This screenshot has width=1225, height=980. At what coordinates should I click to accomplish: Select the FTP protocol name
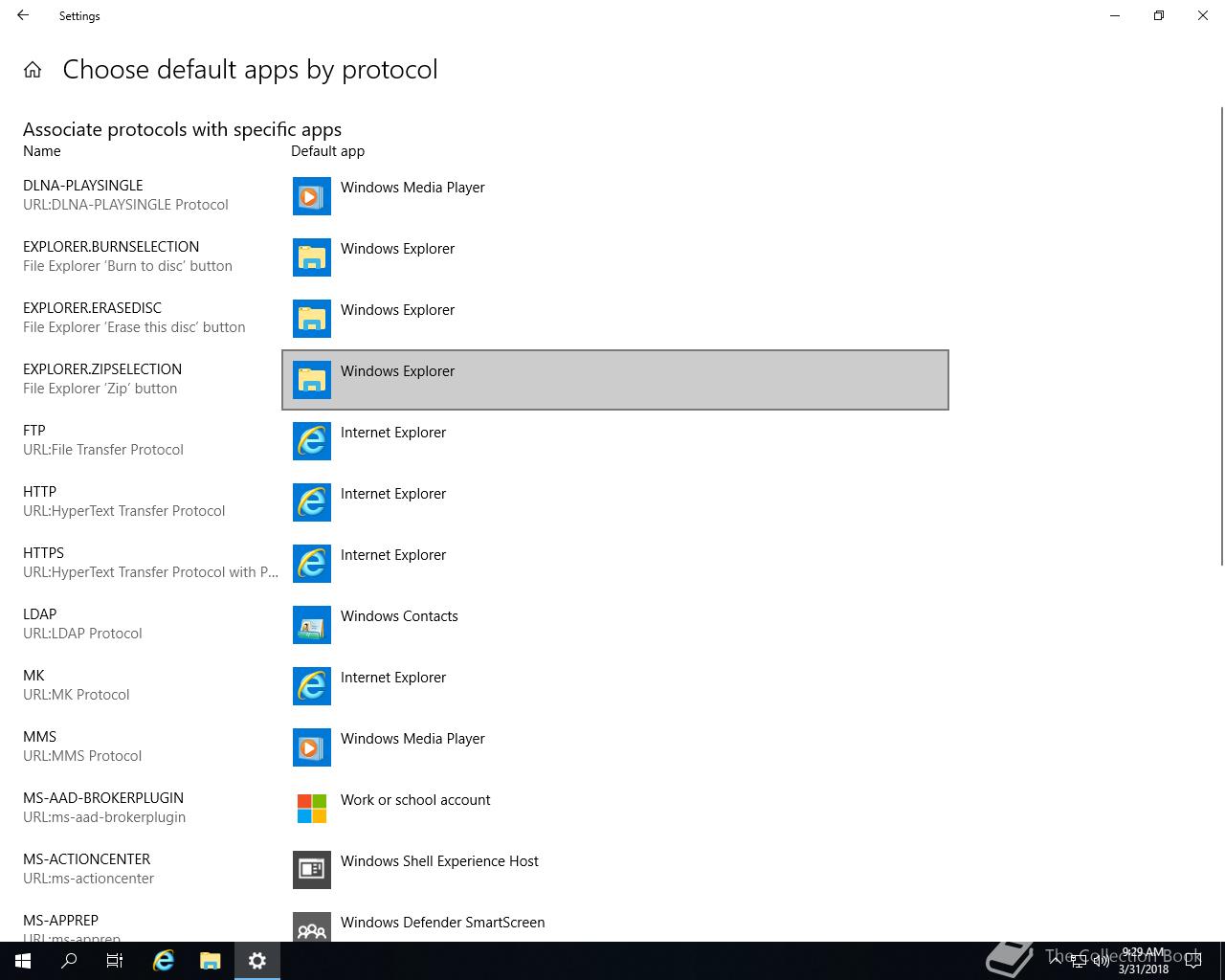tap(34, 431)
